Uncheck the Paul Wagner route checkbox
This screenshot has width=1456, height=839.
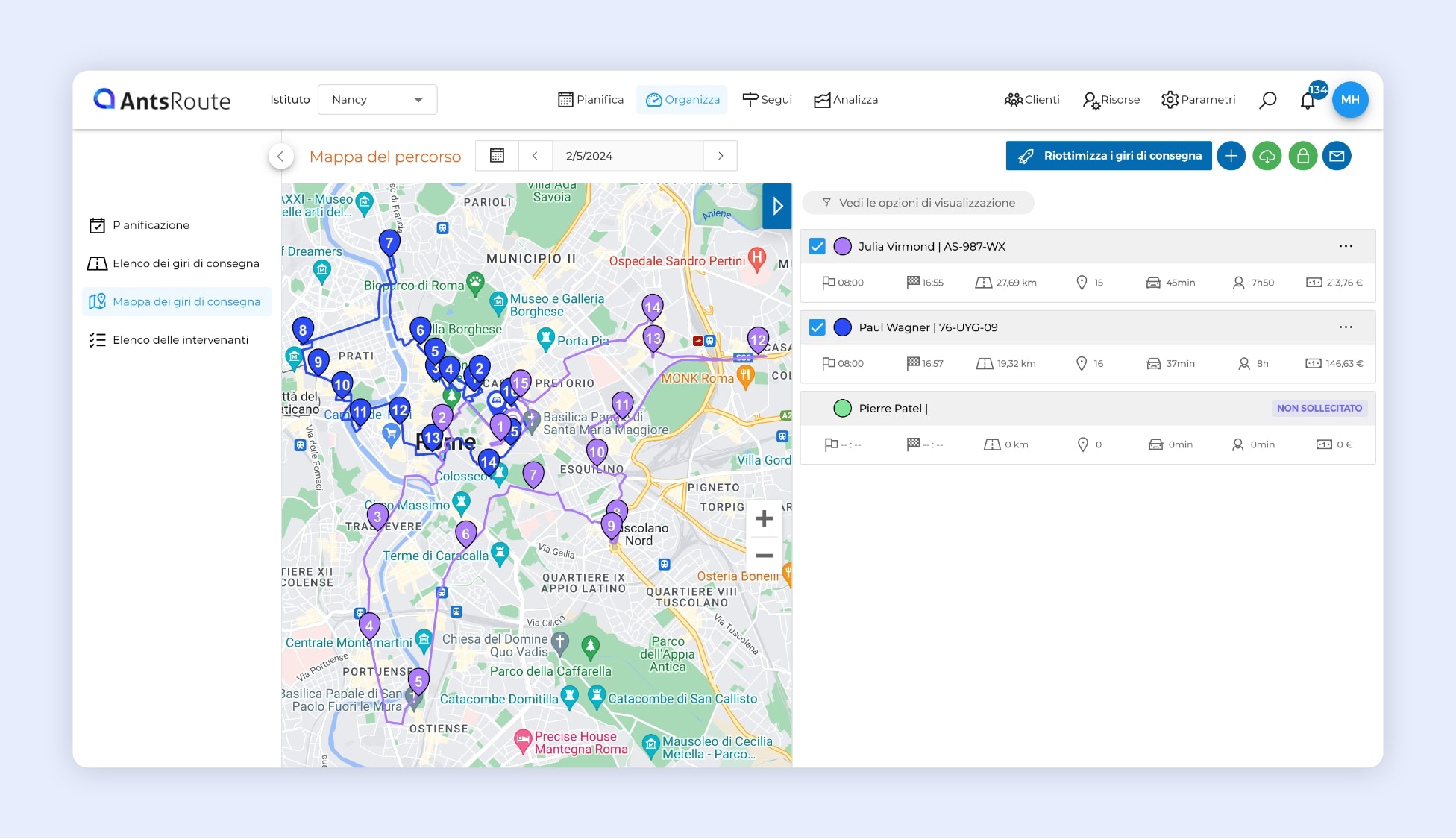tap(818, 327)
